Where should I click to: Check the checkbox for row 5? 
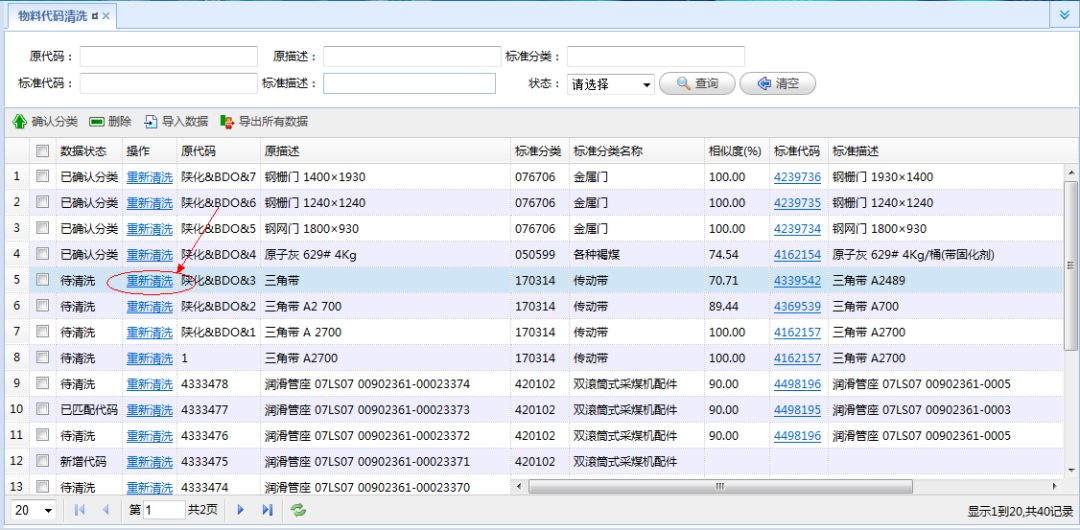[x=43, y=280]
